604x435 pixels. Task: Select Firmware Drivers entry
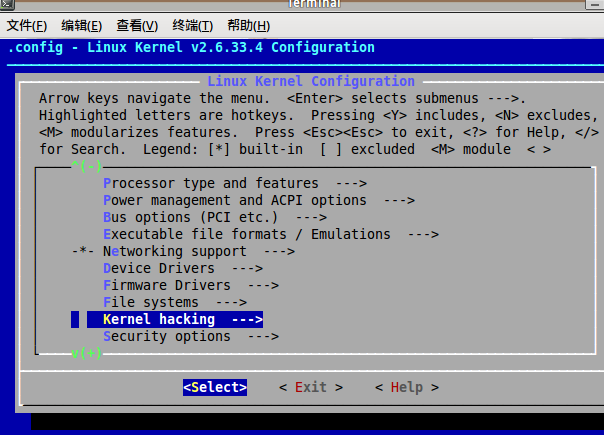[191, 286]
